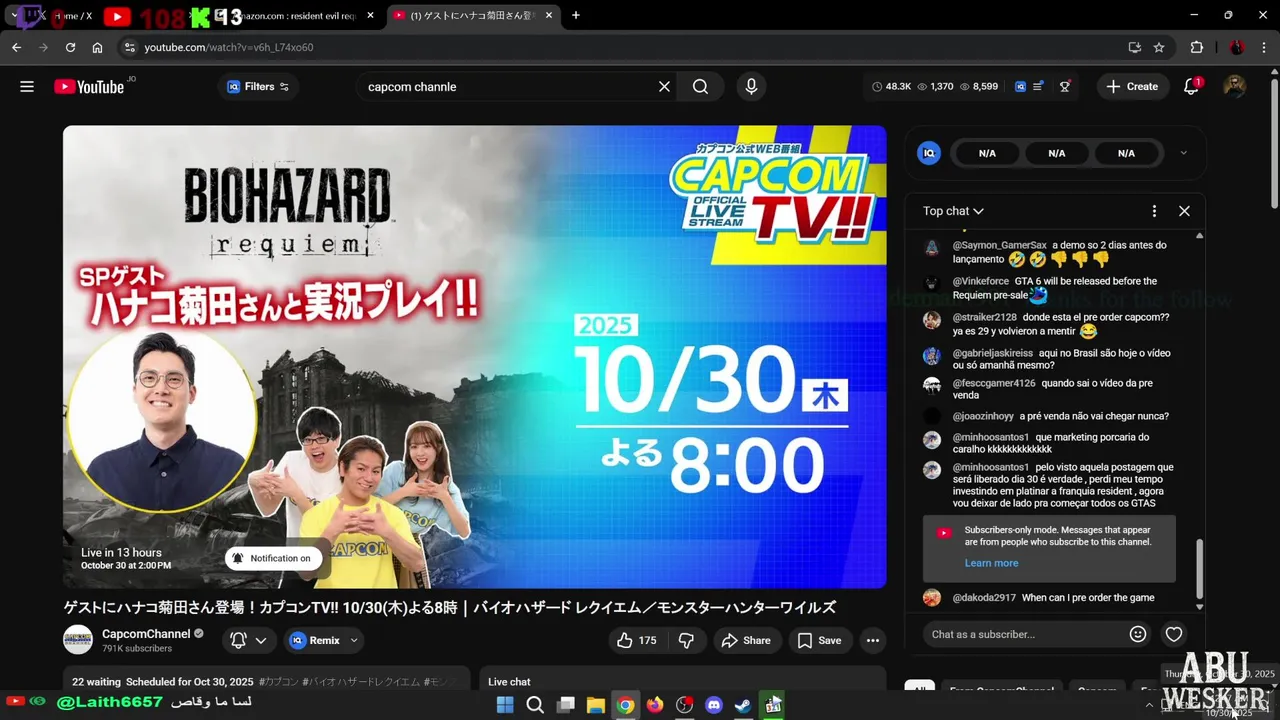Image resolution: width=1280 pixels, height=720 pixels.
Task: Open the Top chat dropdown
Action: tap(953, 211)
